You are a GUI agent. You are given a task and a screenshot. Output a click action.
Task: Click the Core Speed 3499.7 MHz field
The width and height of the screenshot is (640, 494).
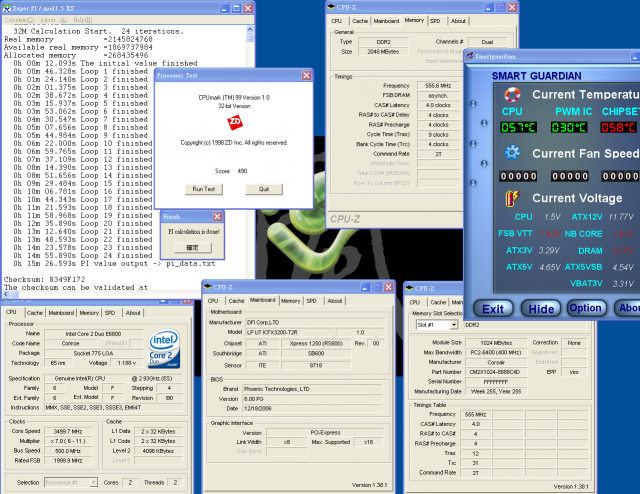[x=68, y=432]
